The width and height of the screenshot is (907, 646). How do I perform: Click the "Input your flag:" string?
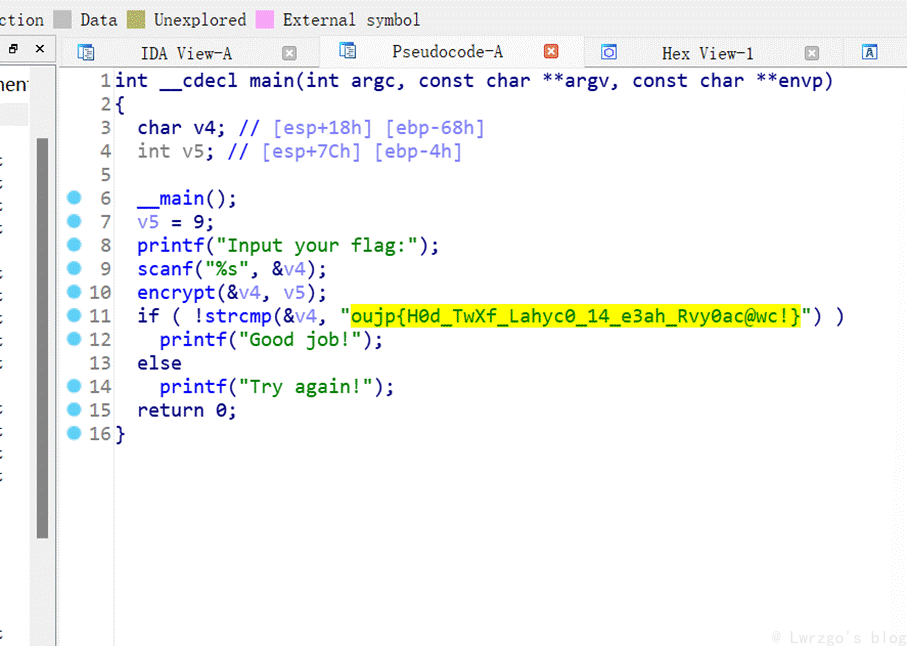coord(316,246)
